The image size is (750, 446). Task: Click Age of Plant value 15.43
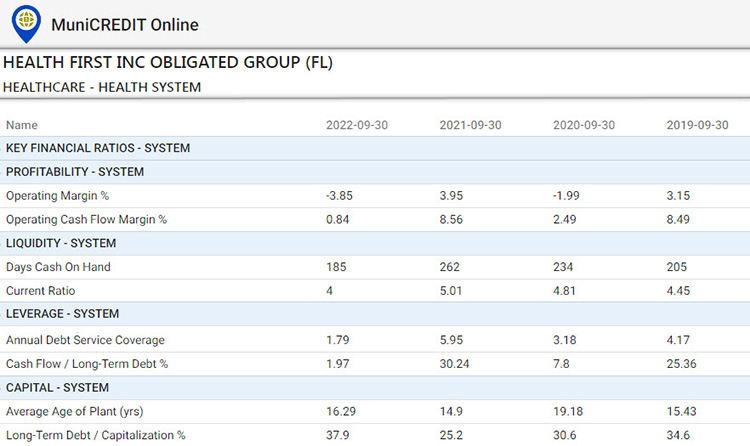682,412
